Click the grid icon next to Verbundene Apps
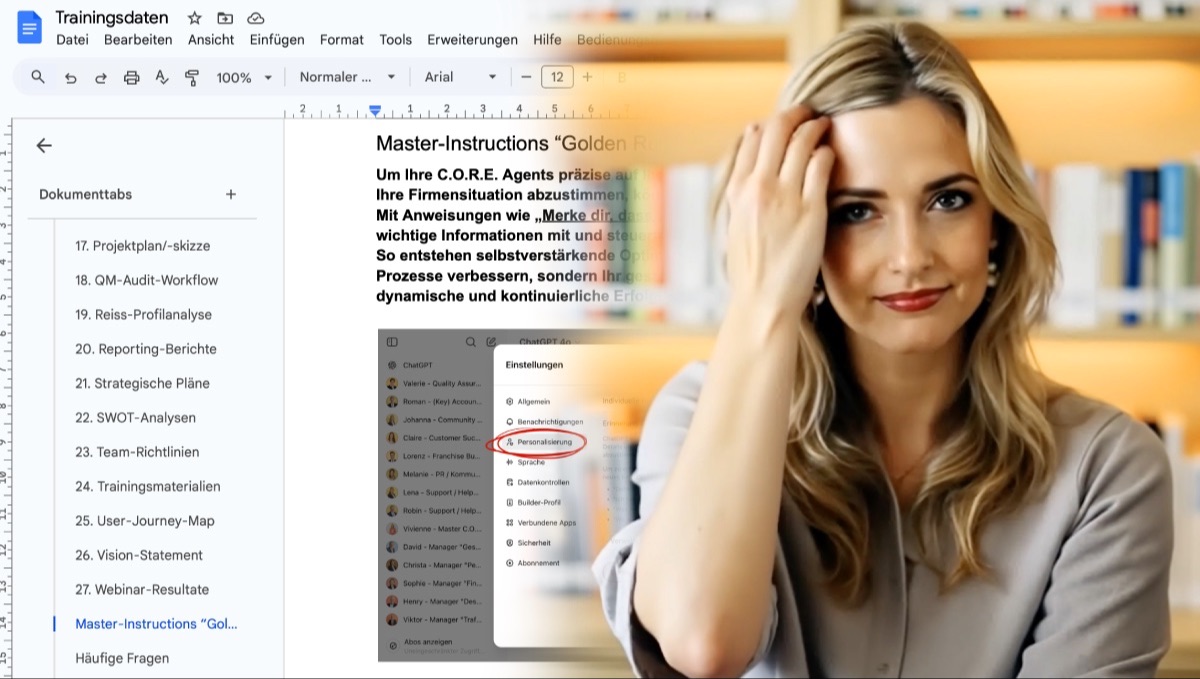This screenshot has height=679, width=1200. pos(510,522)
